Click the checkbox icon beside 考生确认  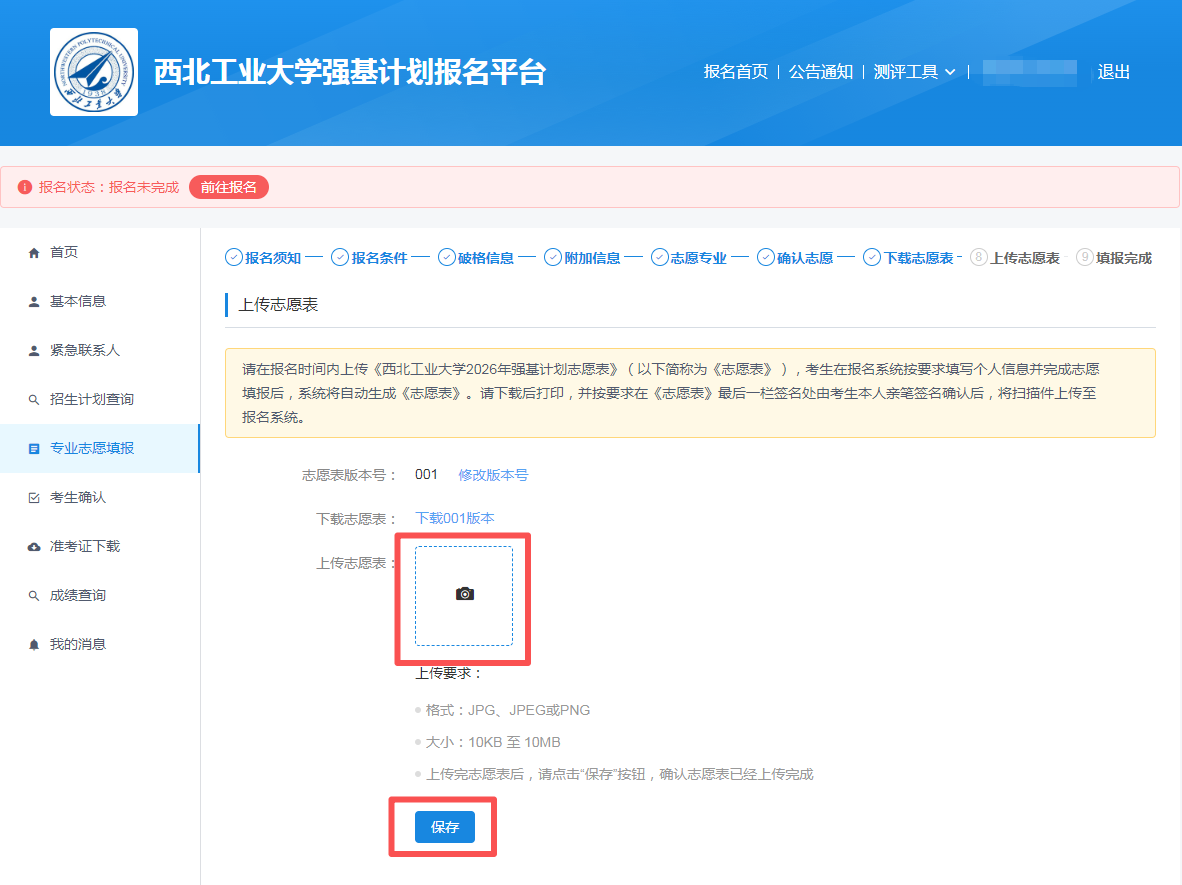[x=34, y=498]
